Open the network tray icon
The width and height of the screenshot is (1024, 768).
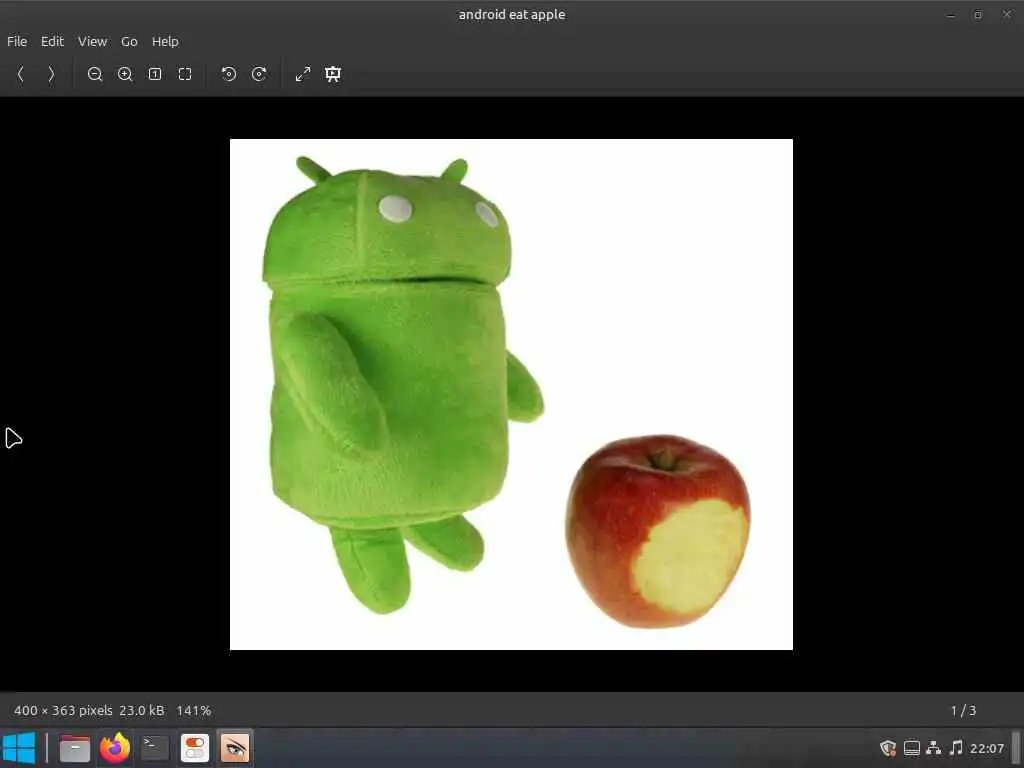click(934, 748)
